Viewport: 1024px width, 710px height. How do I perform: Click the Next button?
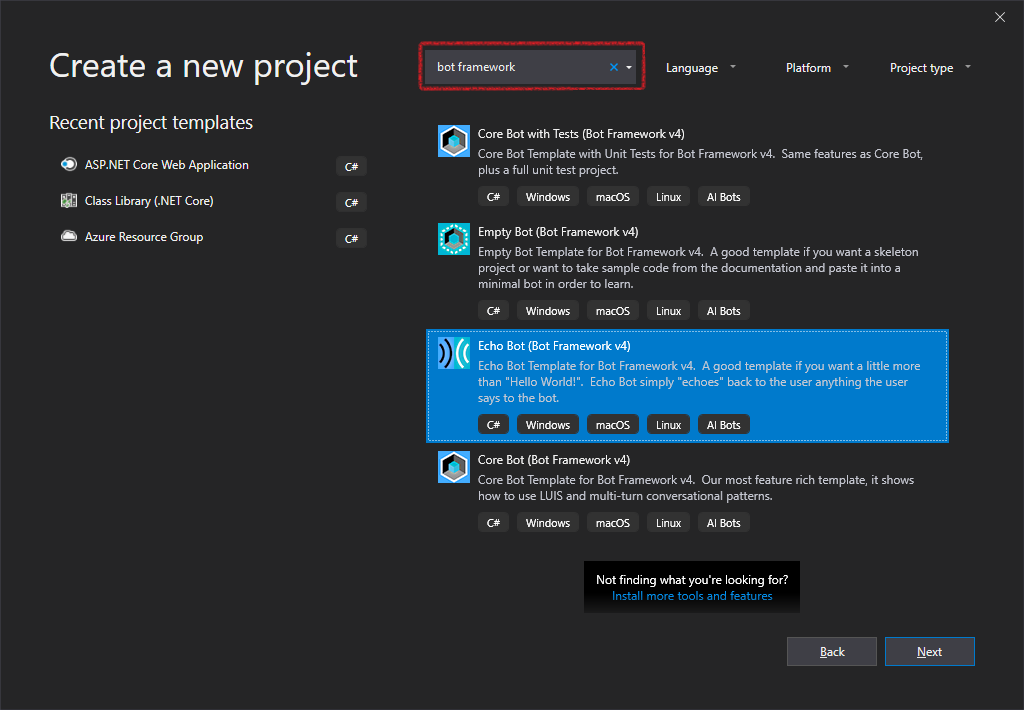929,651
